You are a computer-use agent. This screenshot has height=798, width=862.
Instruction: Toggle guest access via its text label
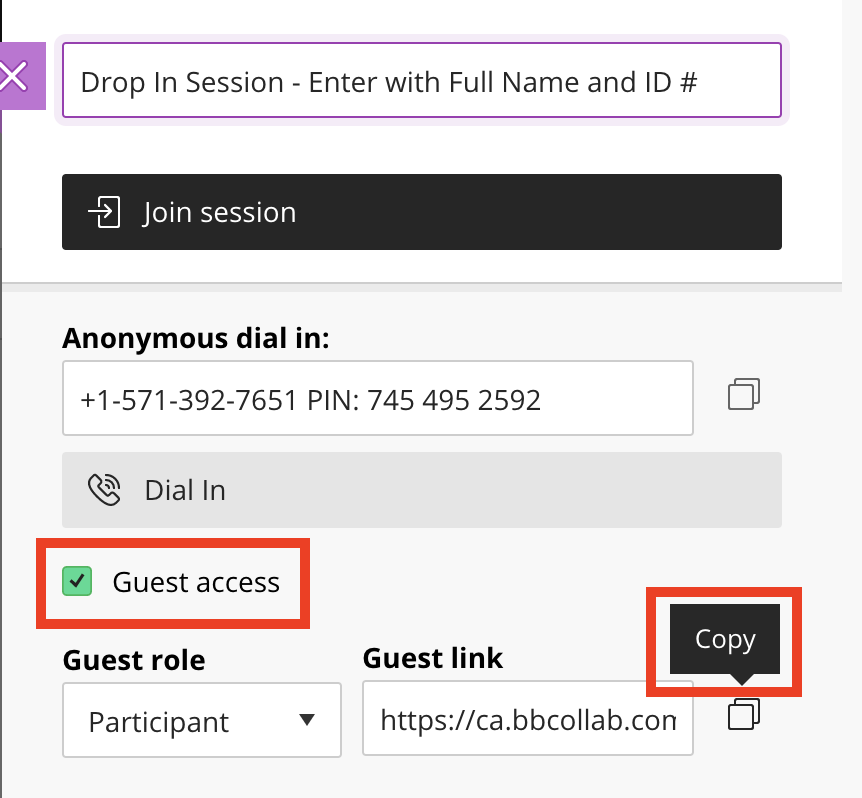click(x=196, y=582)
